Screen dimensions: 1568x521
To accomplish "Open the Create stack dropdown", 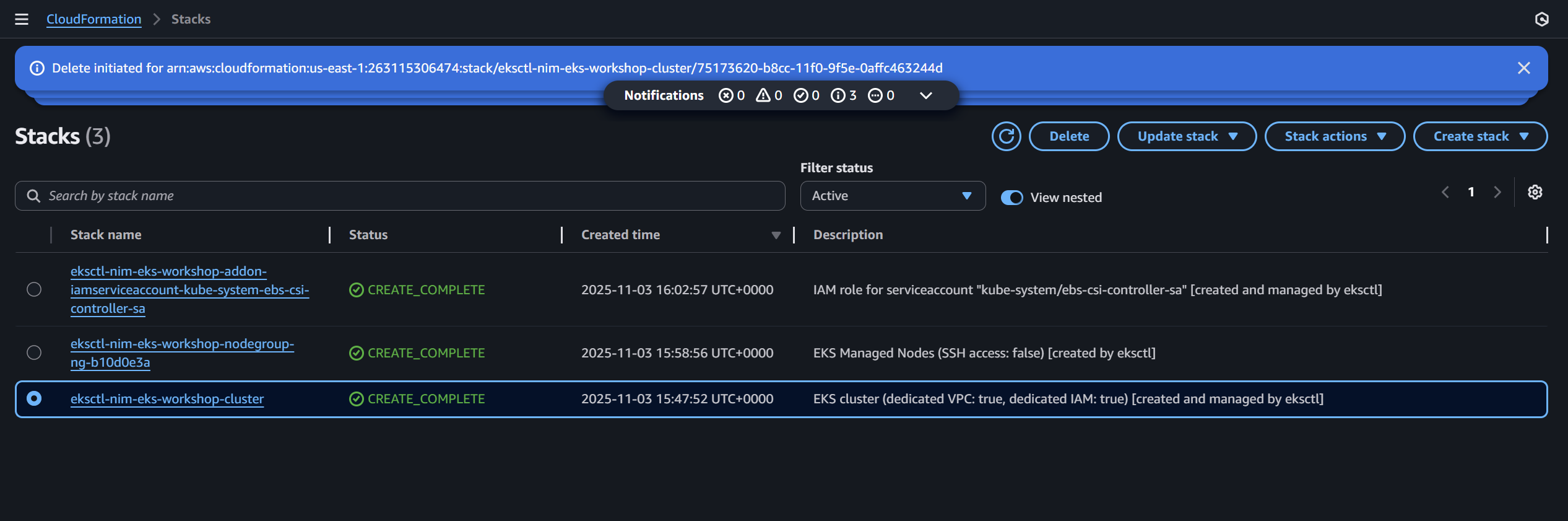I will pos(1480,136).
